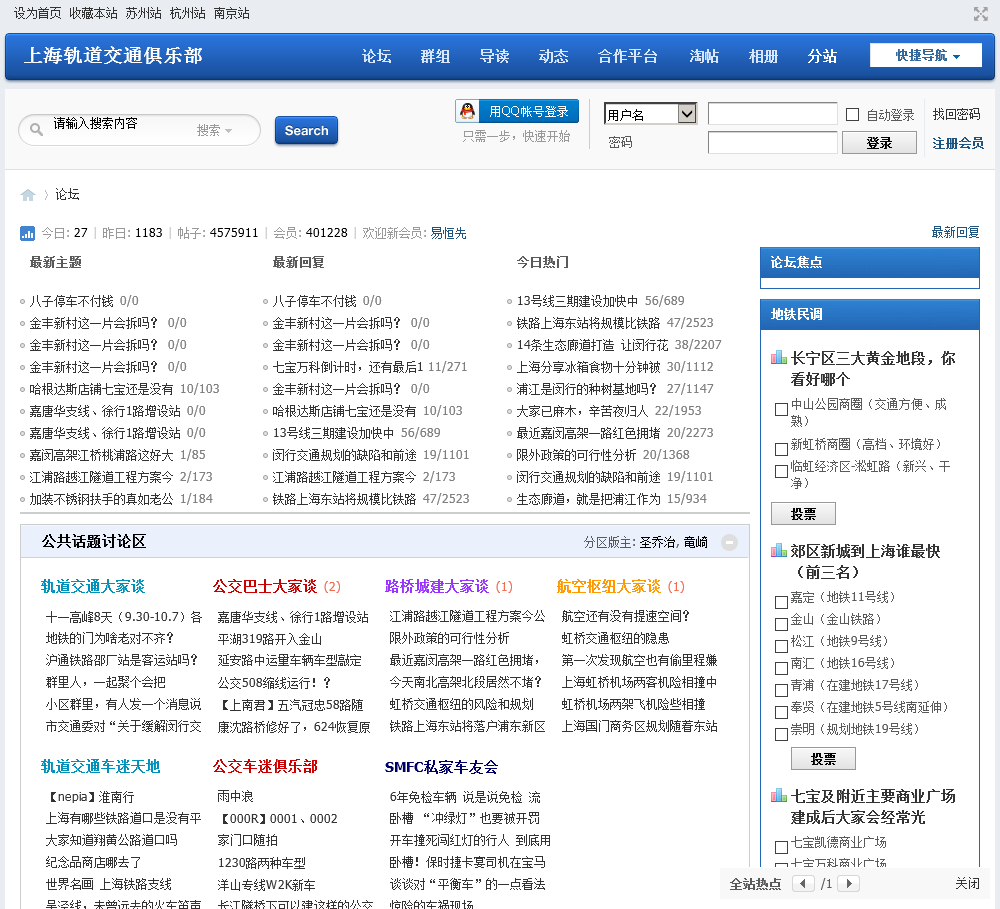Check 中山公园商圈 poll option
Image resolution: width=1000 pixels, height=909 pixels.
click(x=781, y=410)
